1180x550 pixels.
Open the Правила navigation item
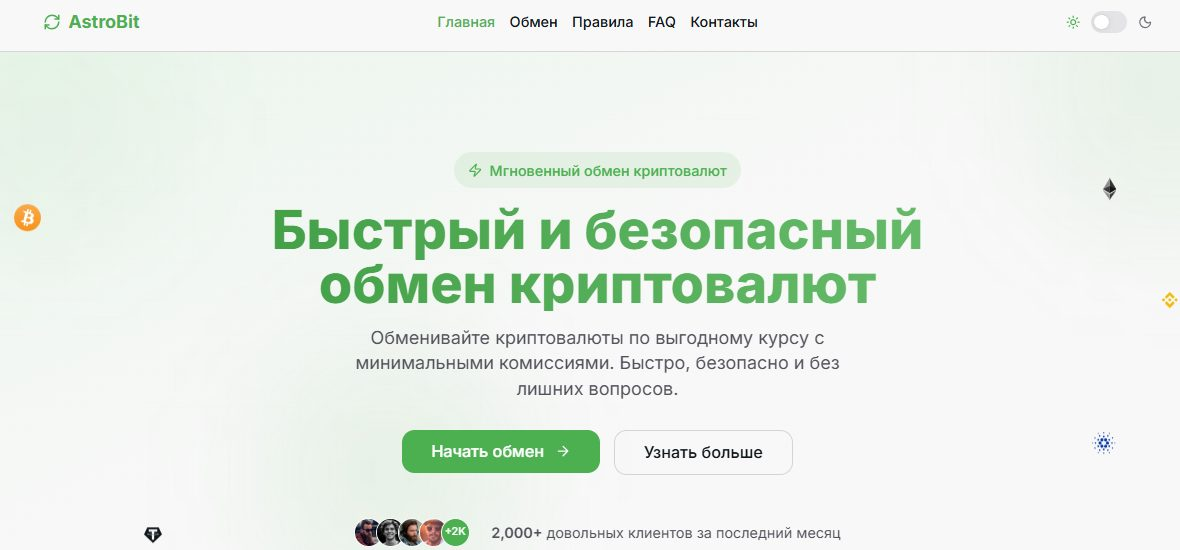pyautogui.click(x=603, y=23)
